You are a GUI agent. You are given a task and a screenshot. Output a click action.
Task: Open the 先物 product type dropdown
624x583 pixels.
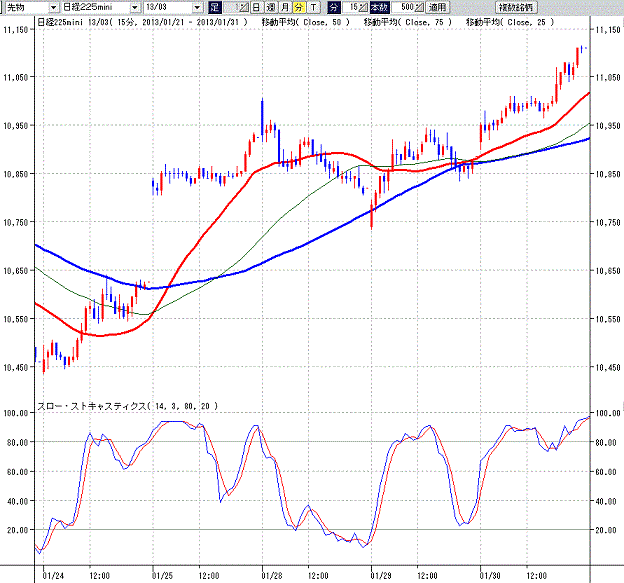(53, 7)
